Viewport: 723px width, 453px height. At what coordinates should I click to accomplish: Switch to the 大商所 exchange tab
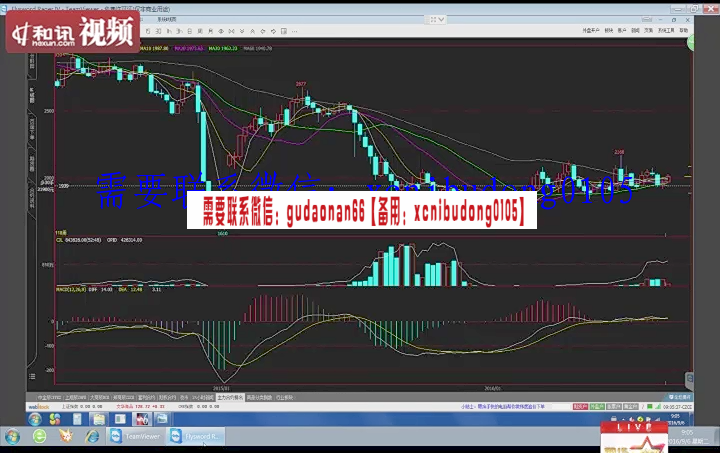(x=100, y=397)
